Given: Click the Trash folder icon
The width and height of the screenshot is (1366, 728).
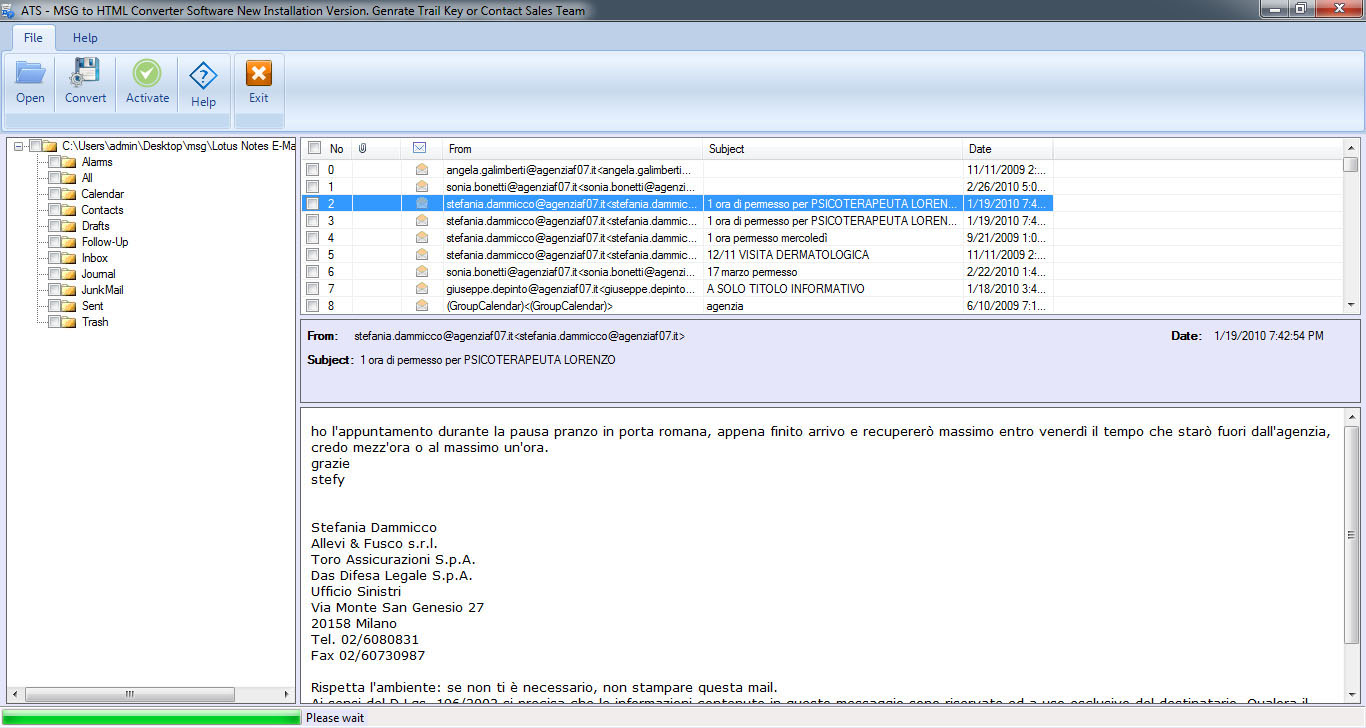Looking at the screenshot, I should pos(68,322).
